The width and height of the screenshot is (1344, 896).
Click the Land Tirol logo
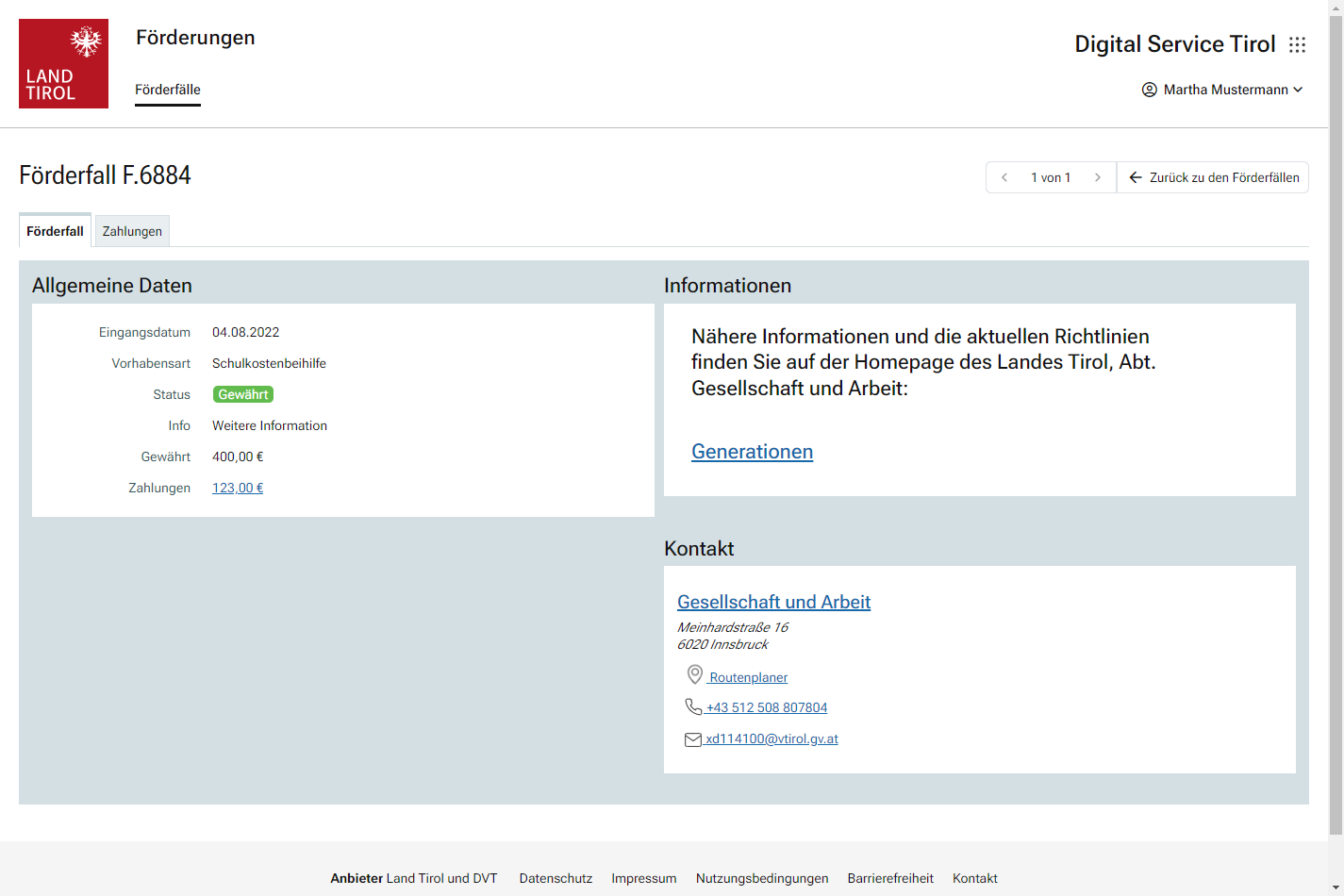[63, 63]
